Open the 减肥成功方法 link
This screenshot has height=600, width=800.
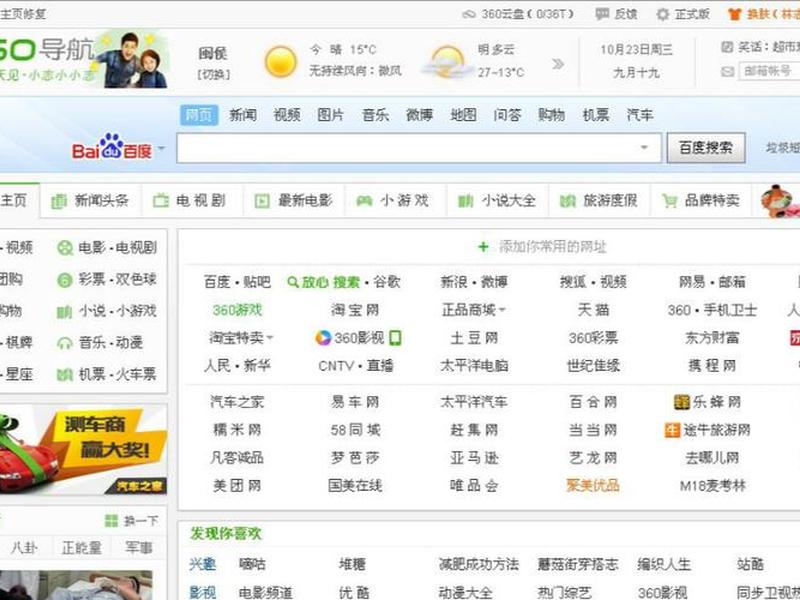click(x=479, y=564)
